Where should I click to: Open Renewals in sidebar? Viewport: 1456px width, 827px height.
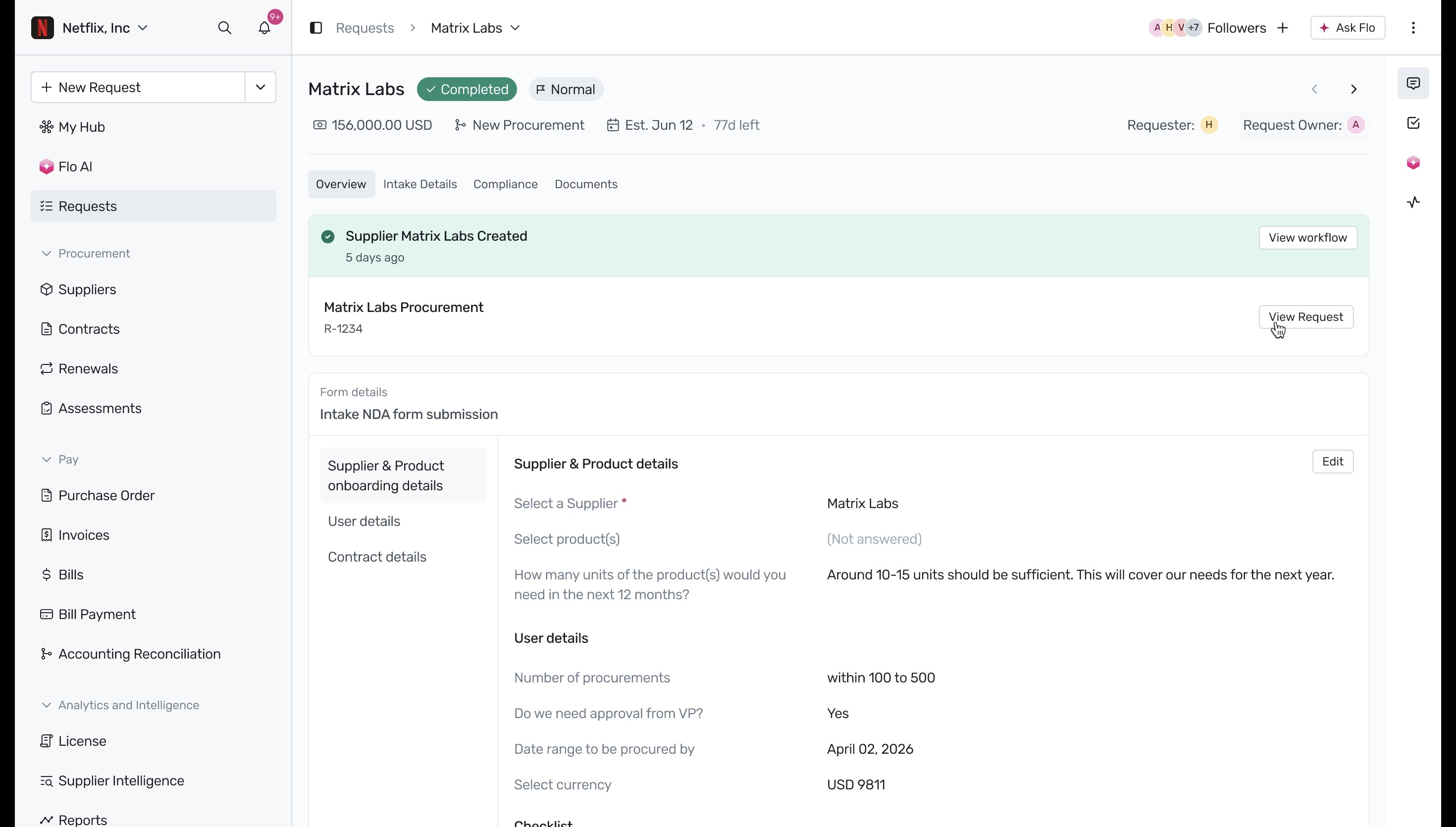click(154, 368)
